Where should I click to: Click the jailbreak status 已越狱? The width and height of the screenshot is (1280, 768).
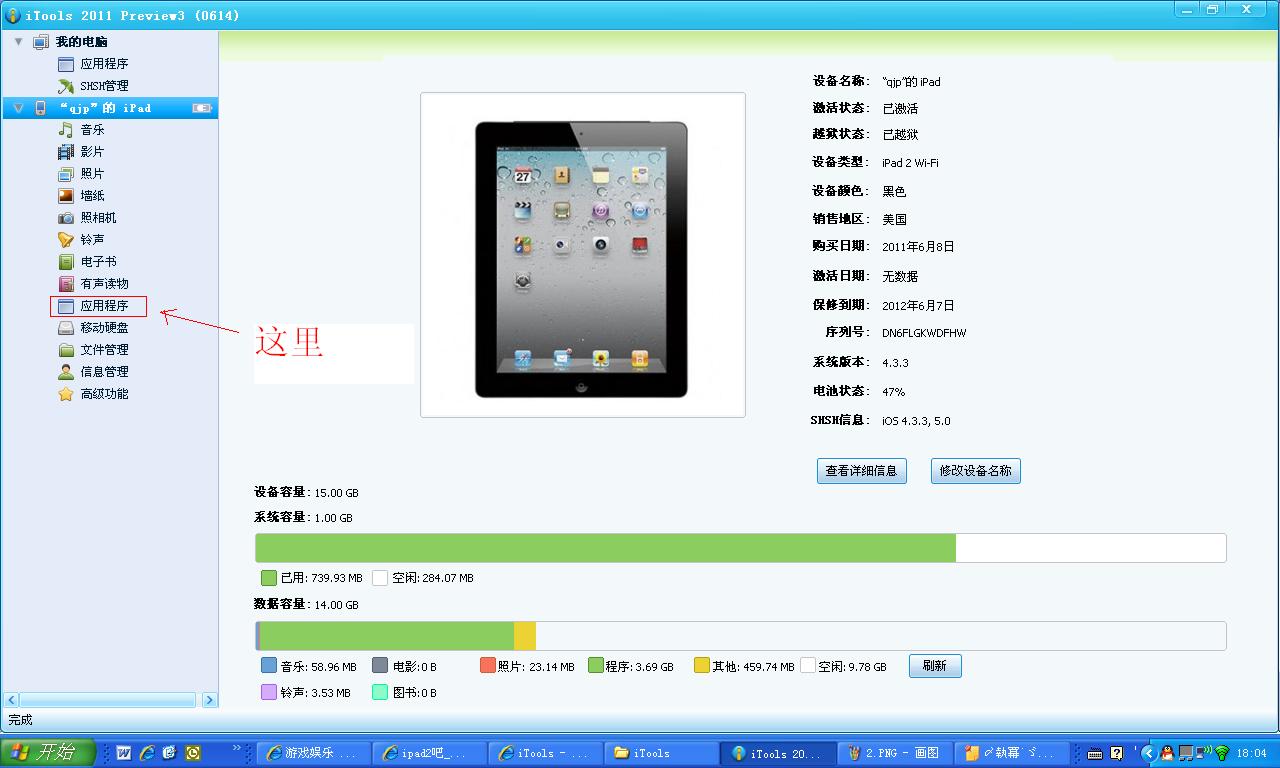tap(900, 134)
